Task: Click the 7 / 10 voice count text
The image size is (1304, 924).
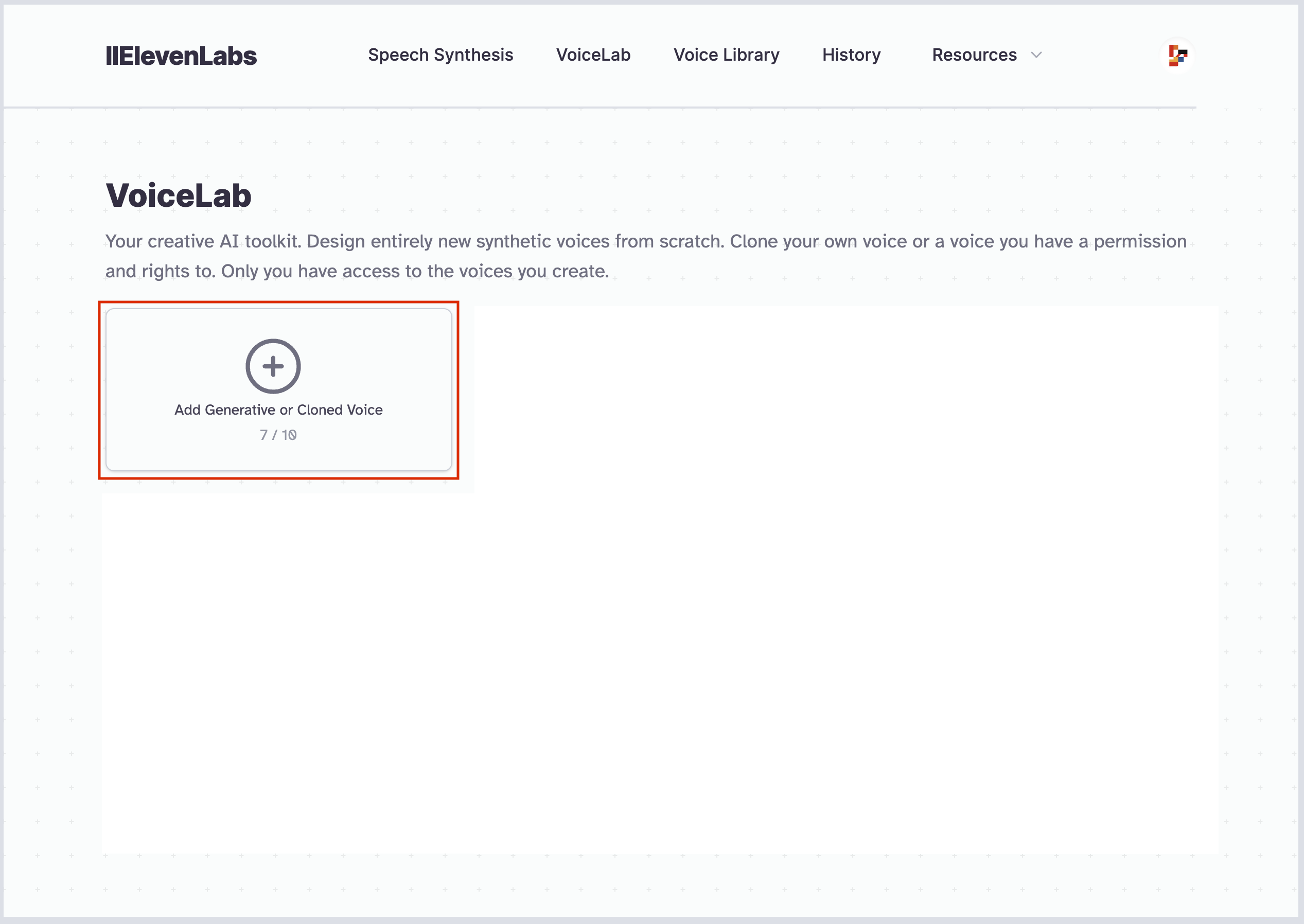Action: pos(278,435)
